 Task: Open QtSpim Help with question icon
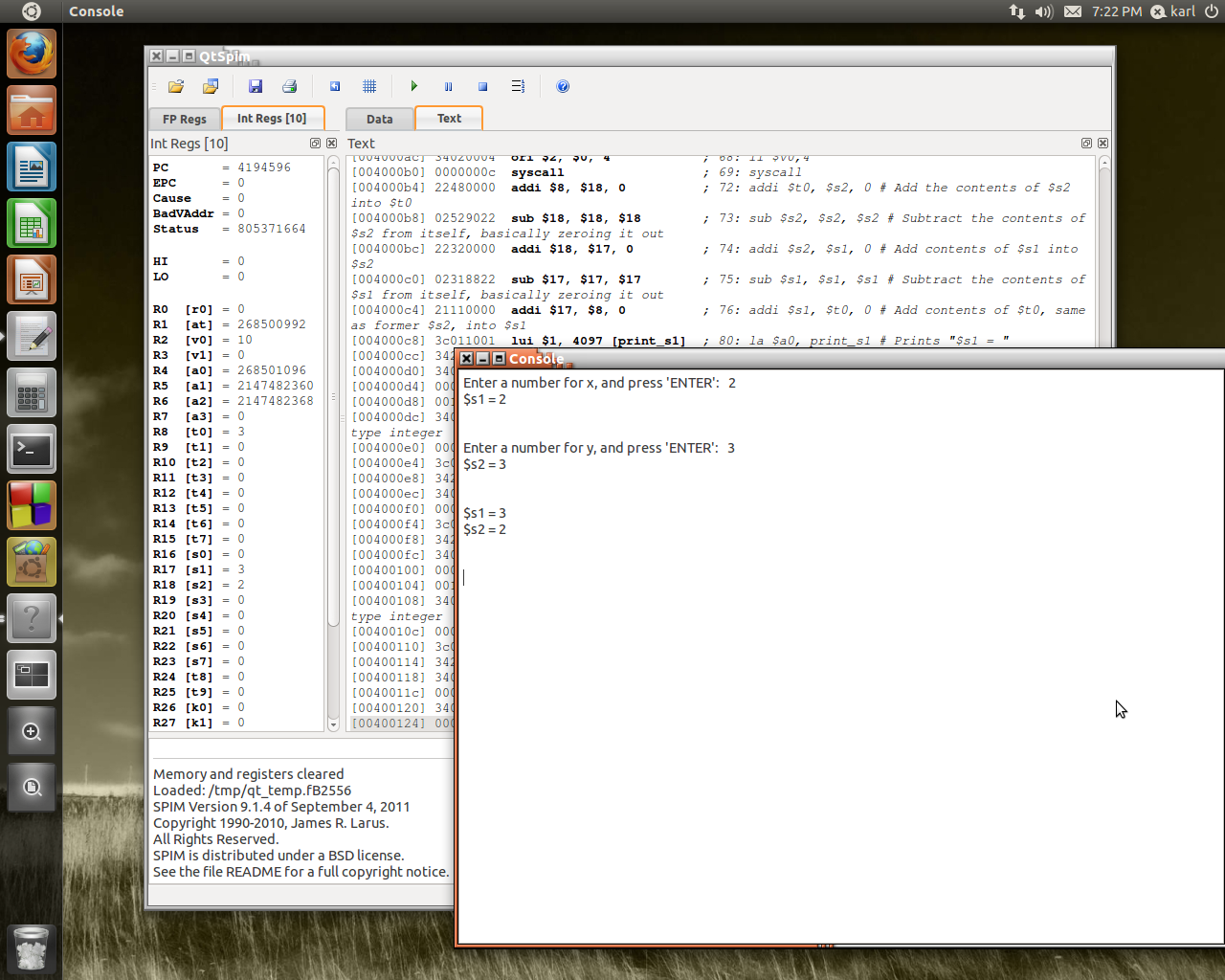pyautogui.click(x=563, y=86)
